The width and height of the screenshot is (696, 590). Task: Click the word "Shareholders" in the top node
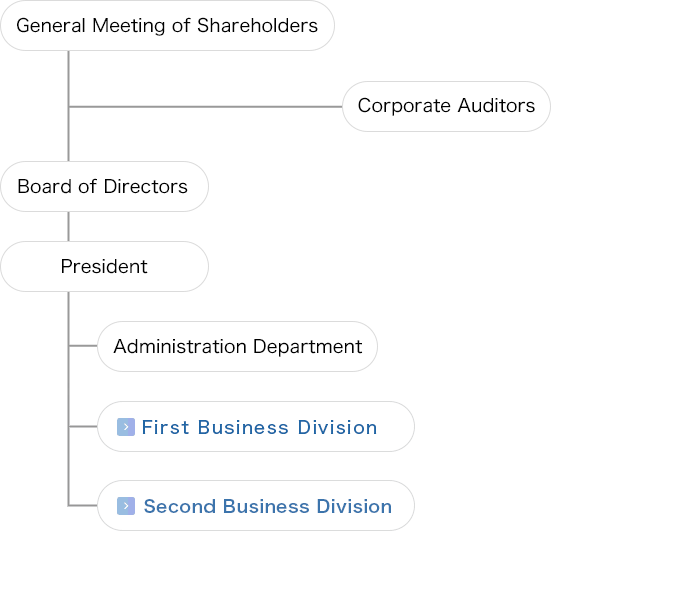pos(257,25)
